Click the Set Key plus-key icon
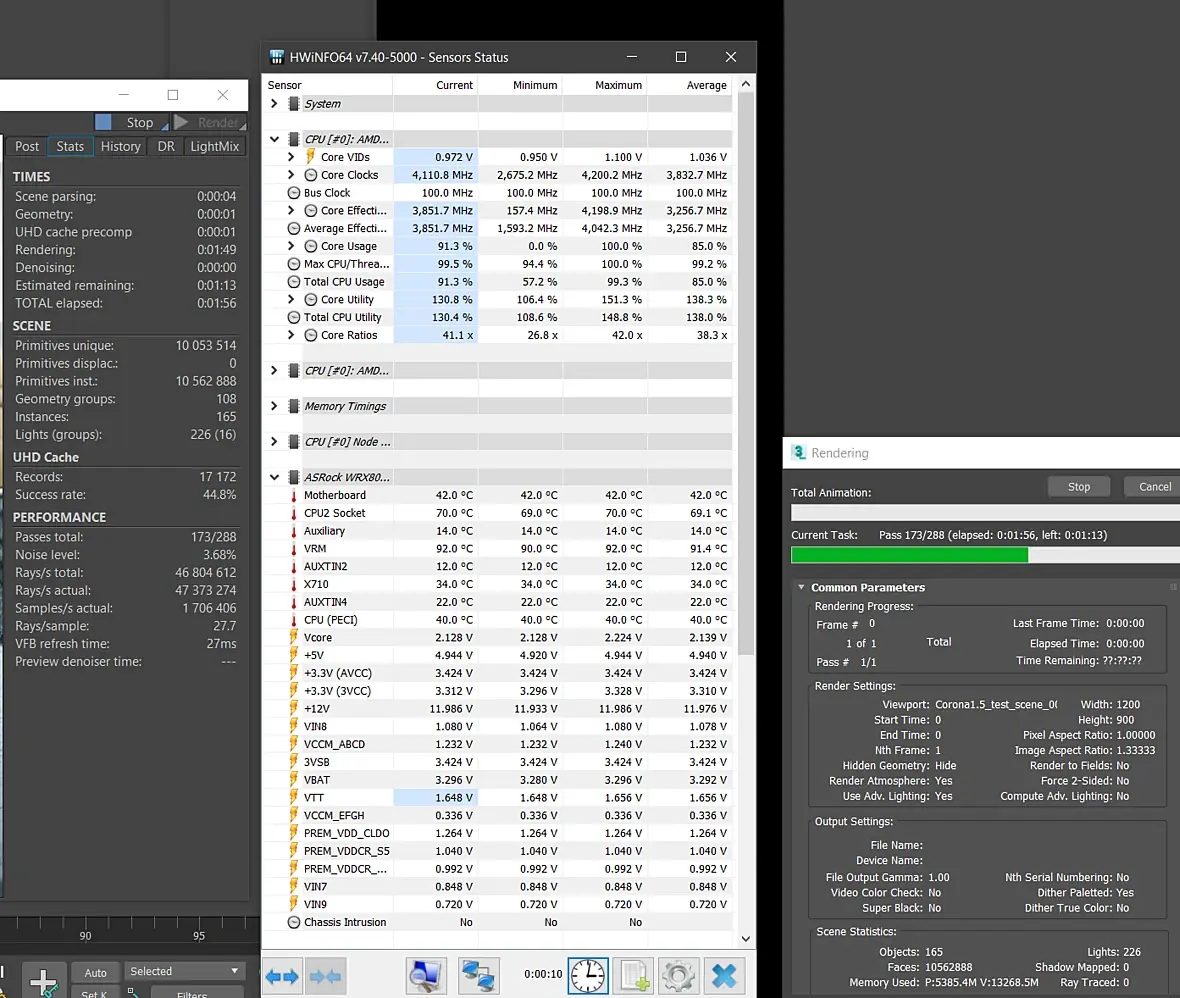The width and height of the screenshot is (1180, 998). click(x=44, y=981)
